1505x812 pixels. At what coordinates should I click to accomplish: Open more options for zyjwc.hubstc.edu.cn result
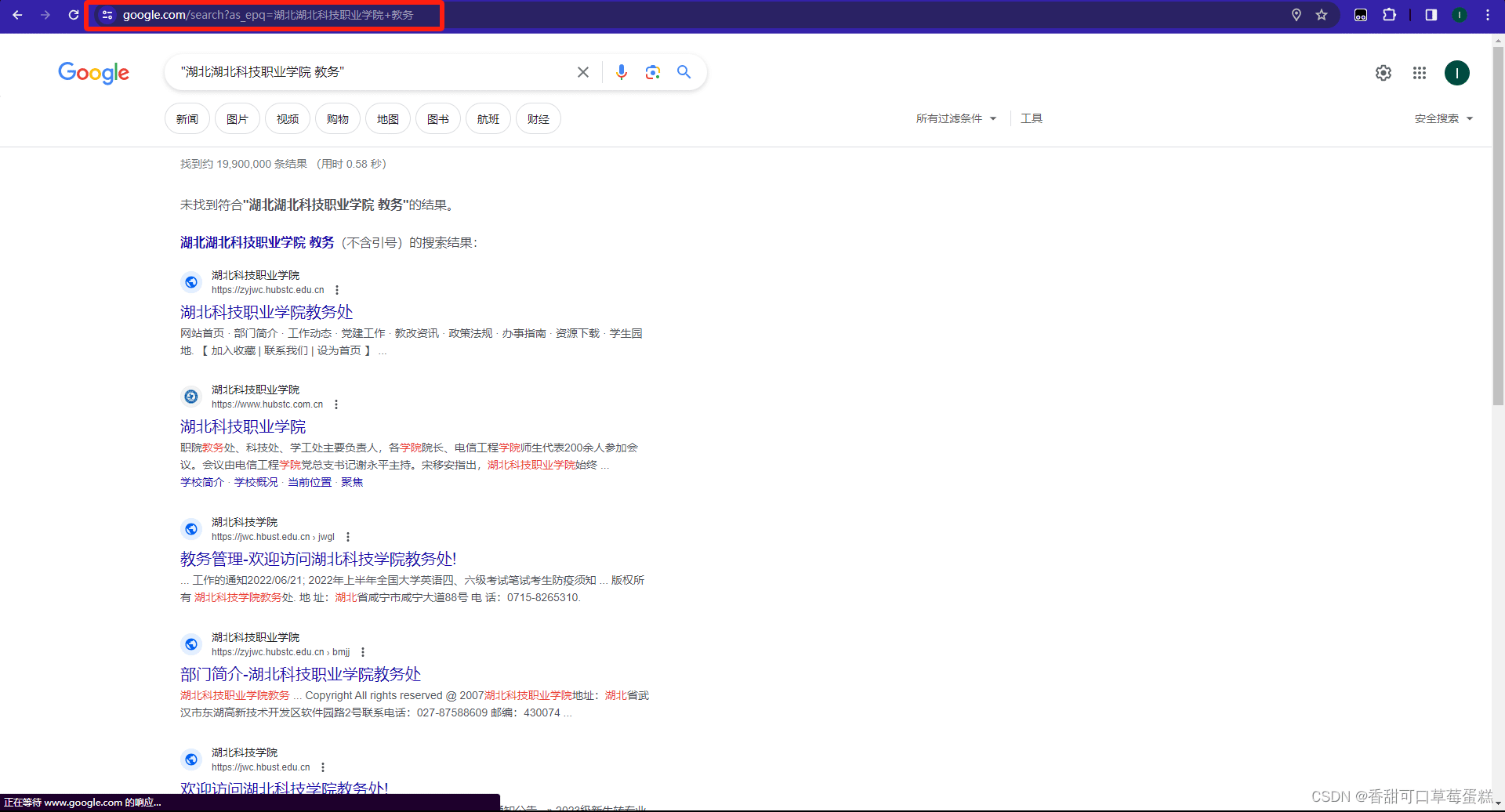click(x=337, y=290)
